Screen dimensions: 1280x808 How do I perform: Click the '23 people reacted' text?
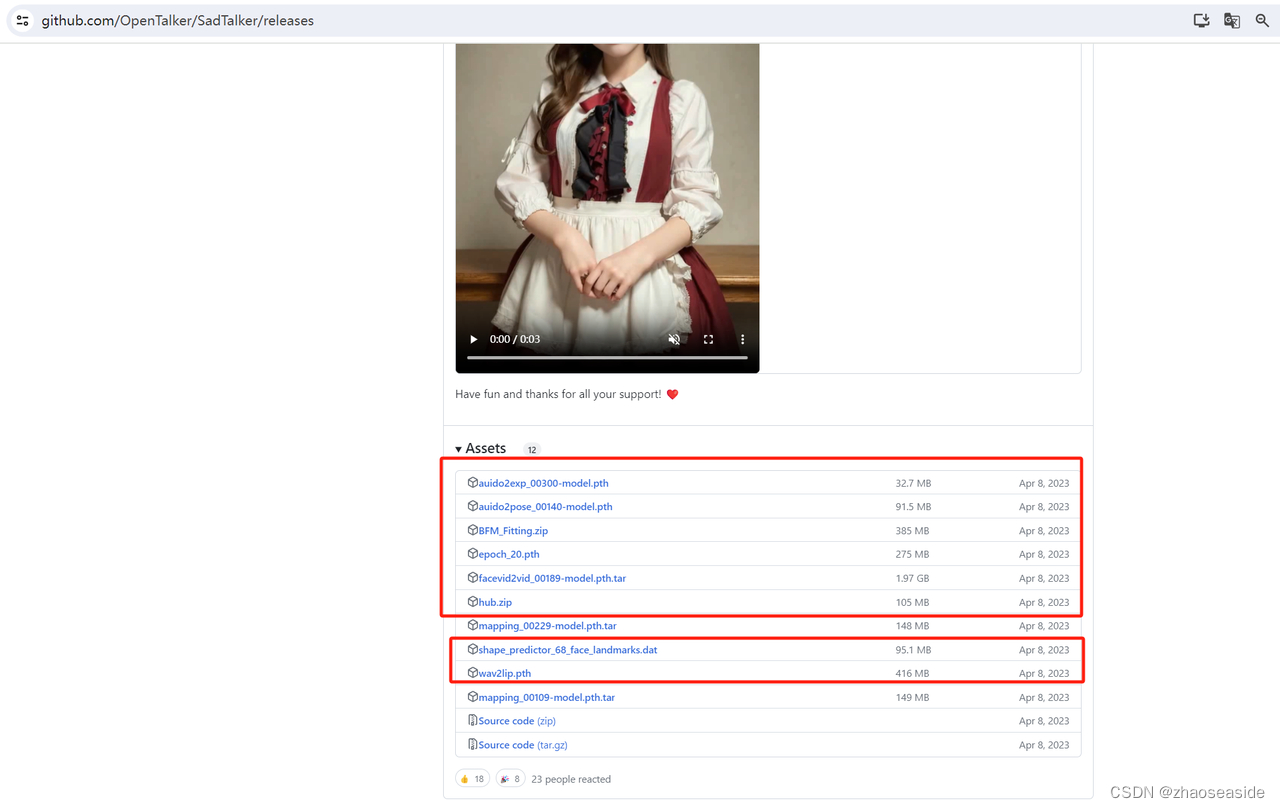[x=571, y=779]
